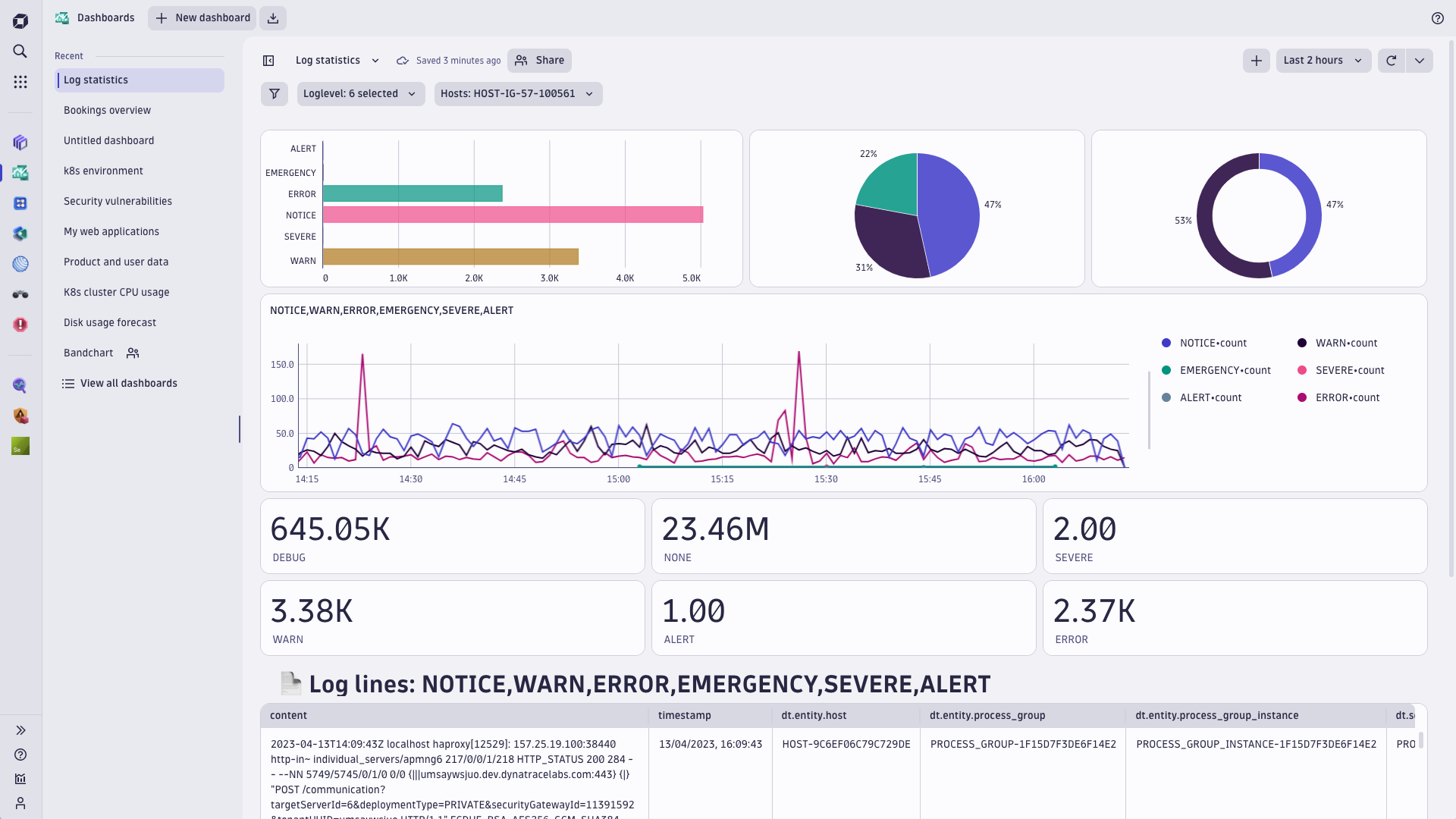Click the refresh icon to reload data
Image resolution: width=1456 pixels, height=819 pixels.
[1391, 60]
